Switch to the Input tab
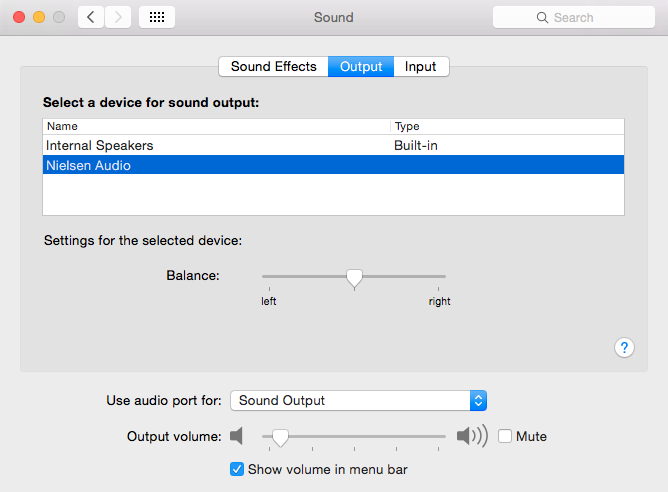Screen dimensions: 668x492 click(420, 67)
